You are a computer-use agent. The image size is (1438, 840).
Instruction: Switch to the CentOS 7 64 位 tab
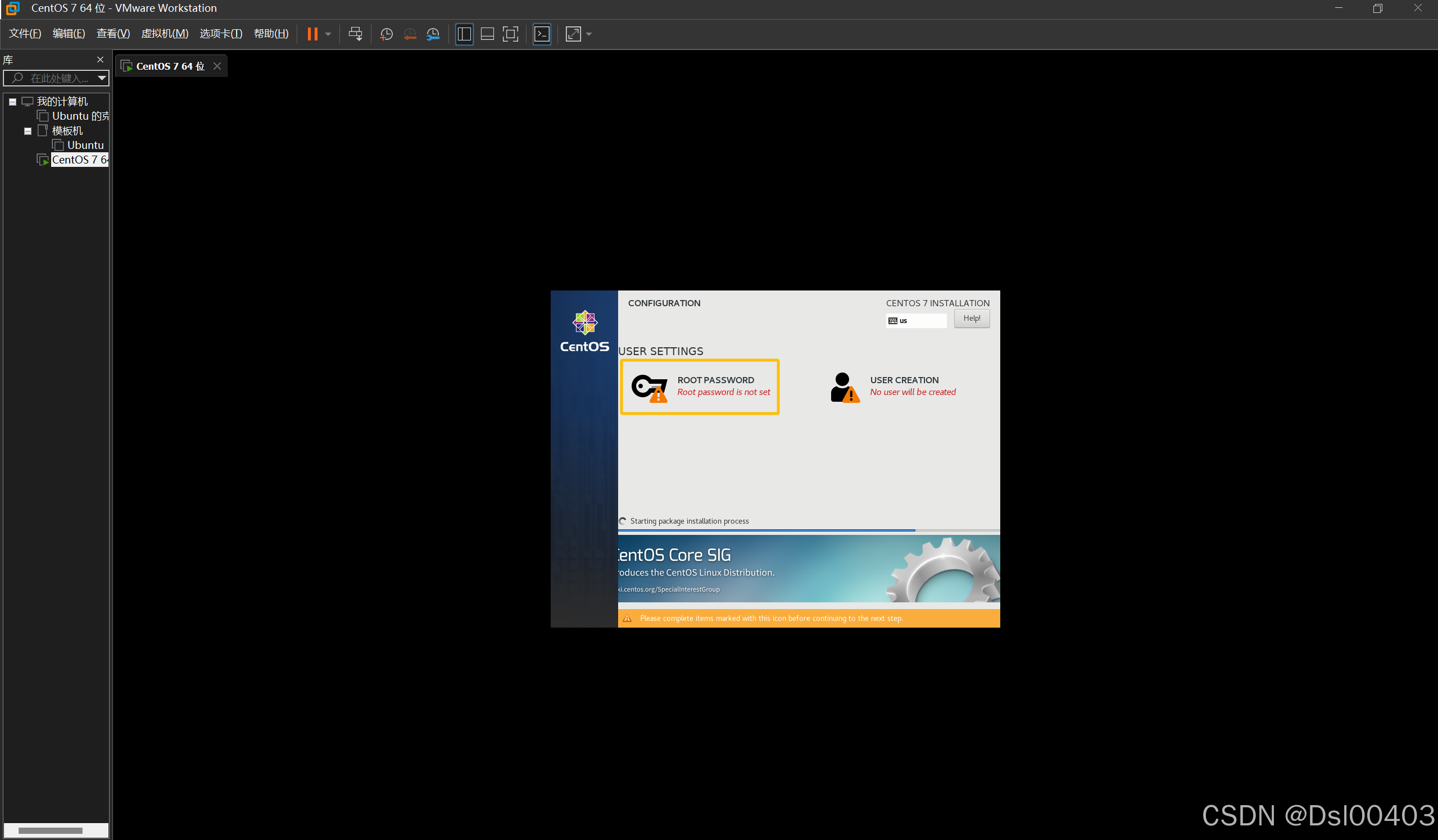click(170, 66)
